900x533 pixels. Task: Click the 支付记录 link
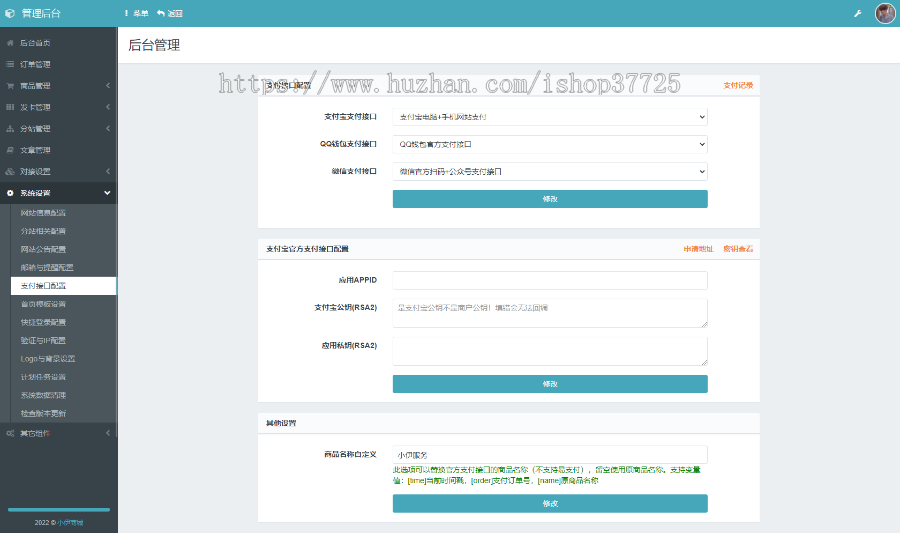[738, 86]
